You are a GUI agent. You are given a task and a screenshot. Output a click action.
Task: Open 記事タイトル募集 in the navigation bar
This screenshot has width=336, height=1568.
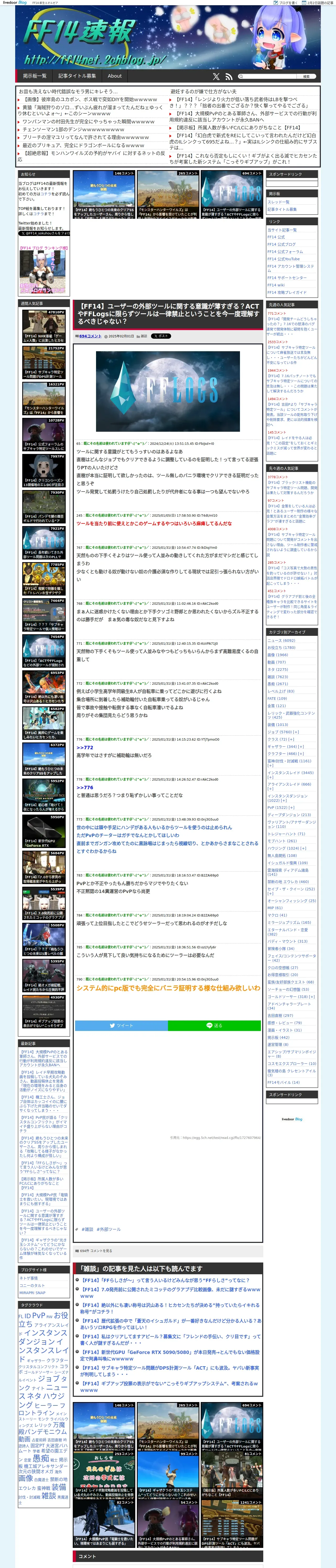[x=77, y=76]
